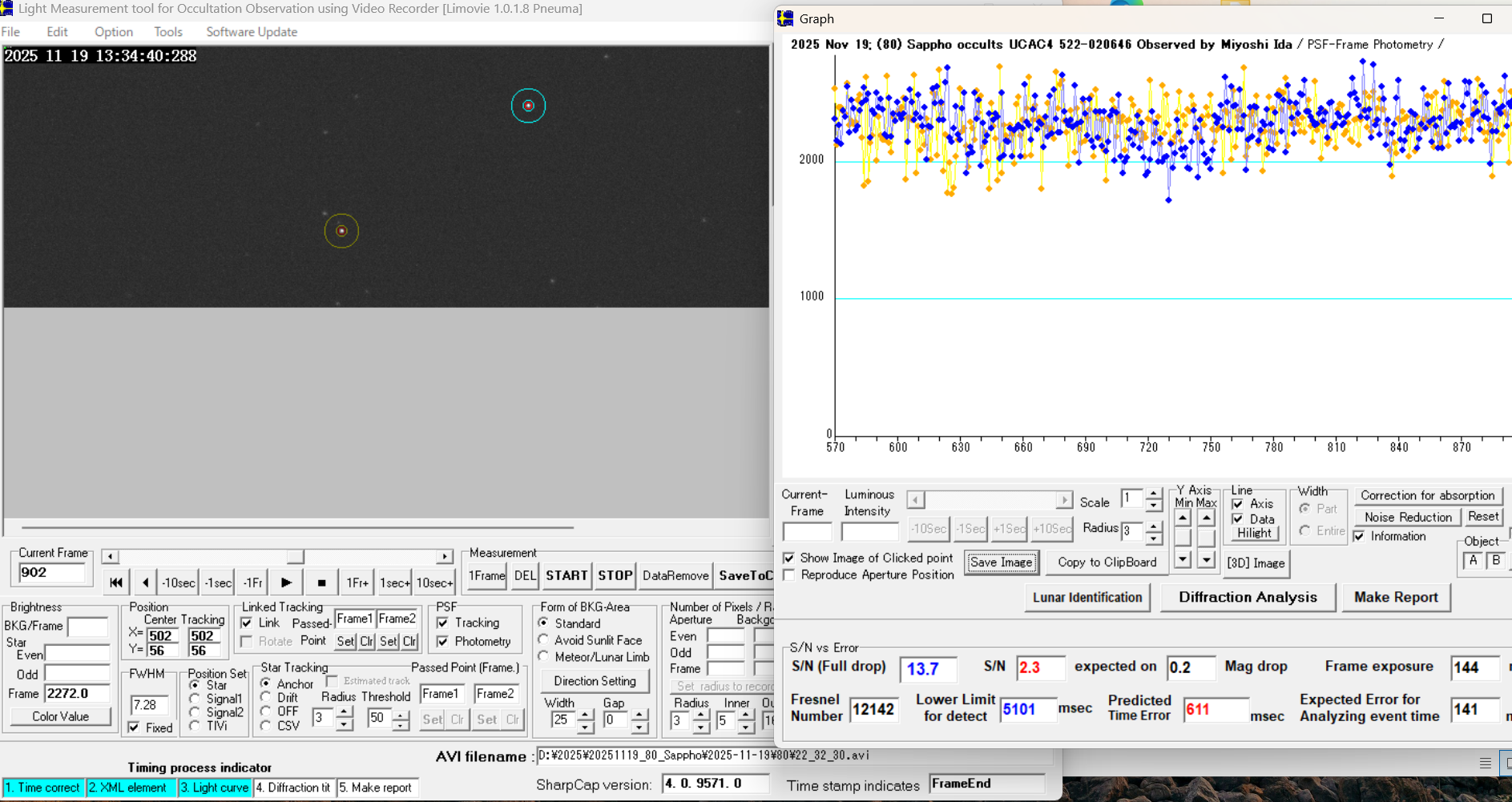Decrease the graph Radius stepper value
The height and width of the screenshot is (802, 1512).
pyautogui.click(x=1153, y=537)
